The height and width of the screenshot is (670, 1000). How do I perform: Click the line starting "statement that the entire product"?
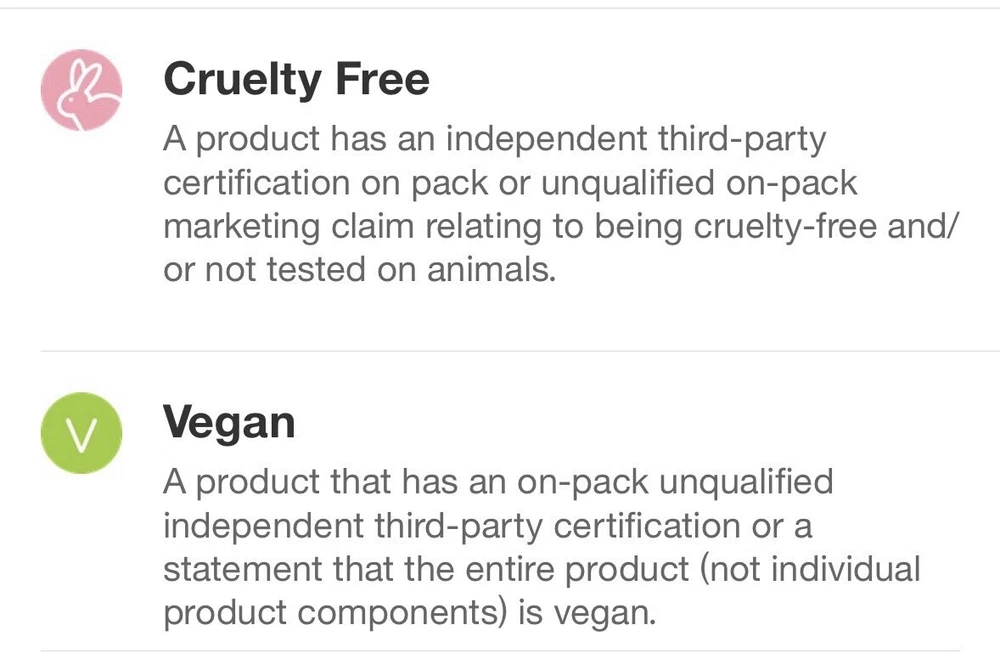pyautogui.click(x=541, y=569)
